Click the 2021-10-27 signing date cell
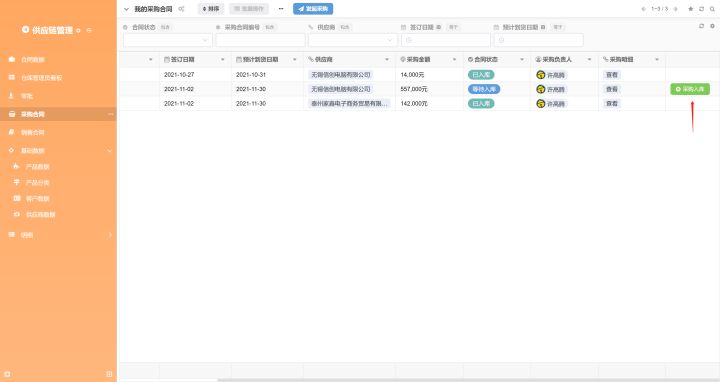This screenshot has width=720, height=382. 195,75
